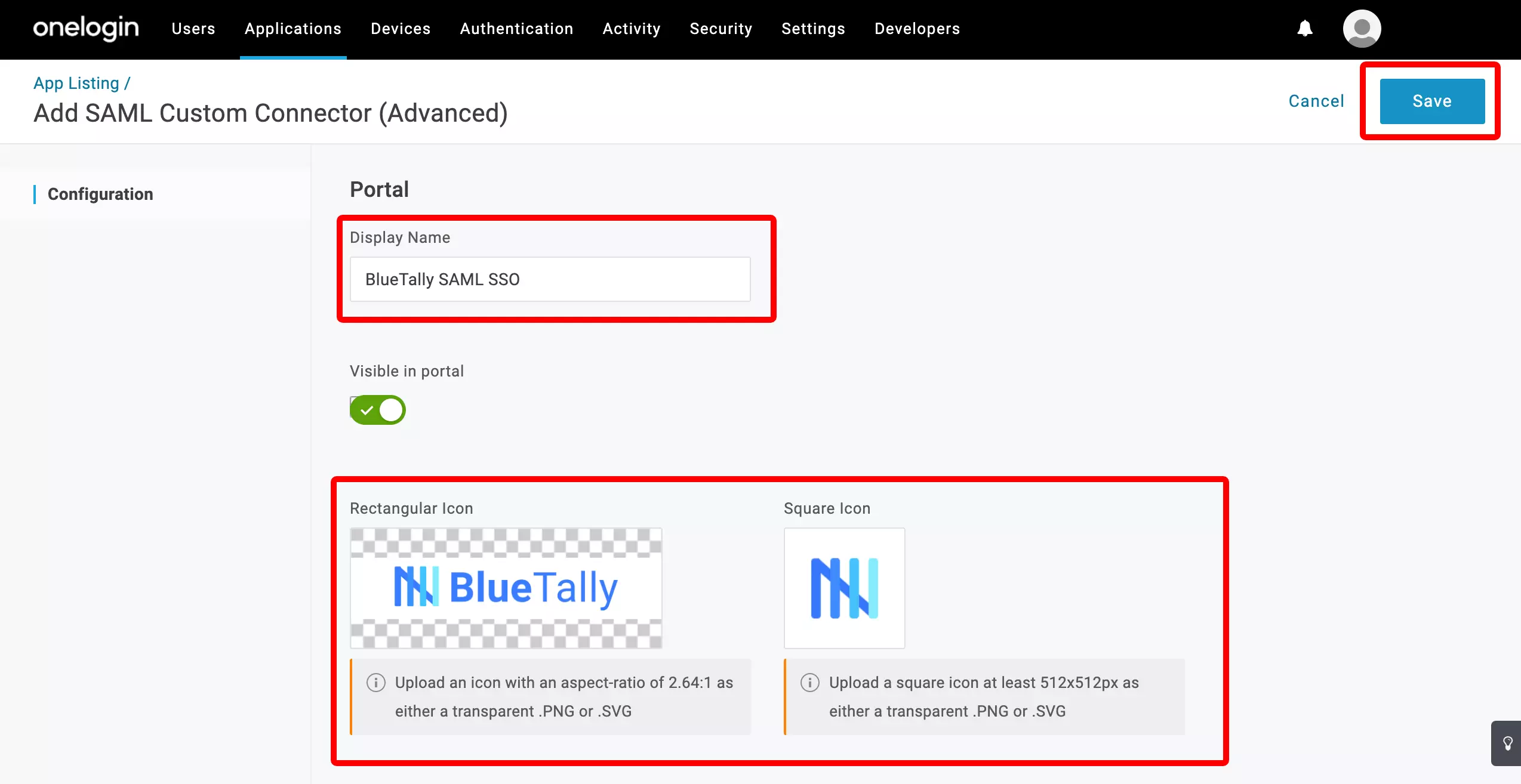Click the OneLogin logo
This screenshot has width=1521, height=784.
[86, 29]
